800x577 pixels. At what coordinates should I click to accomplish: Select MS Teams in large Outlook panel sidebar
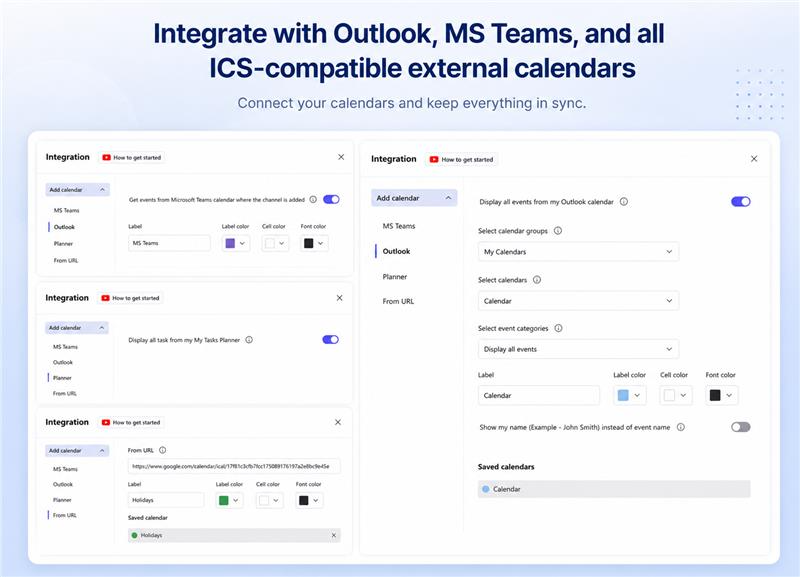pyautogui.click(x=399, y=226)
